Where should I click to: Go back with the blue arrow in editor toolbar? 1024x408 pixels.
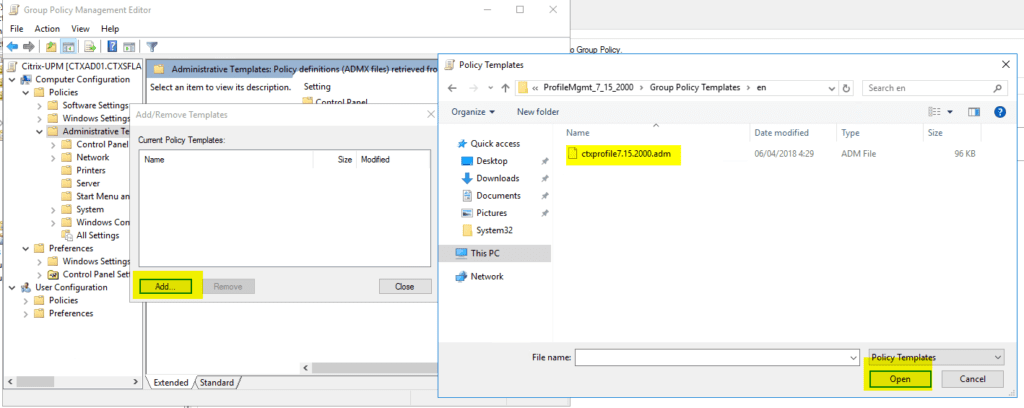12,46
